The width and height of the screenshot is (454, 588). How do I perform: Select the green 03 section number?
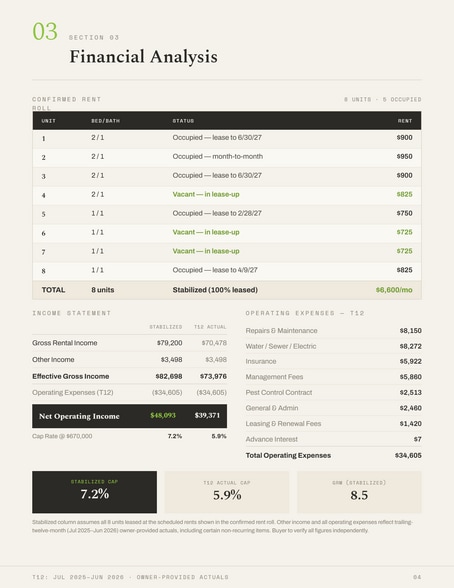[x=45, y=31]
